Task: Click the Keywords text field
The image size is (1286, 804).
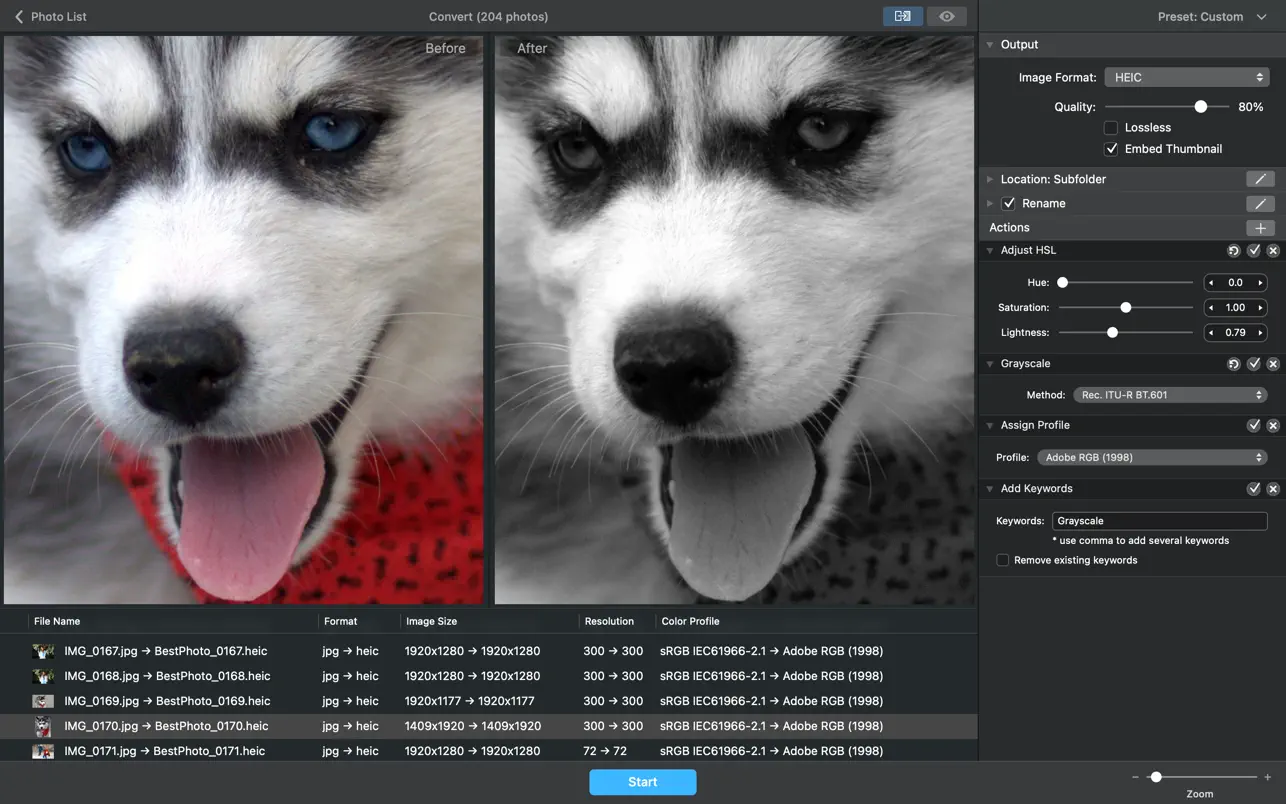Action: click(1159, 521)
